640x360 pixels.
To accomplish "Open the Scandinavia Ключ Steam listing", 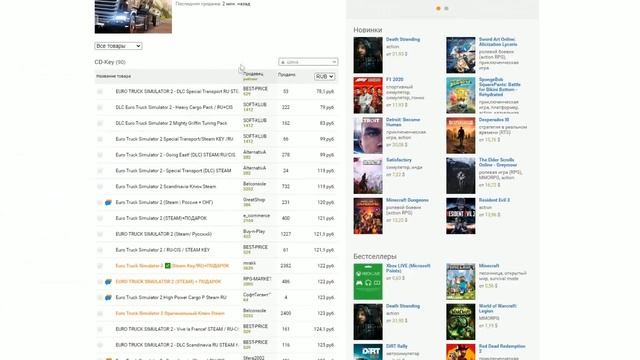I will click(x=166, y=187).
